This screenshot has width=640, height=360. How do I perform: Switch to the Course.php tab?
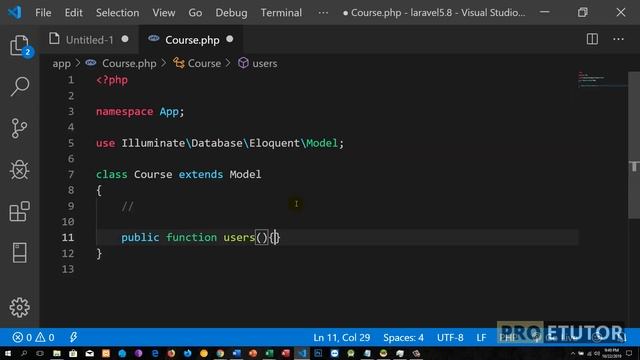coord(192,40)
